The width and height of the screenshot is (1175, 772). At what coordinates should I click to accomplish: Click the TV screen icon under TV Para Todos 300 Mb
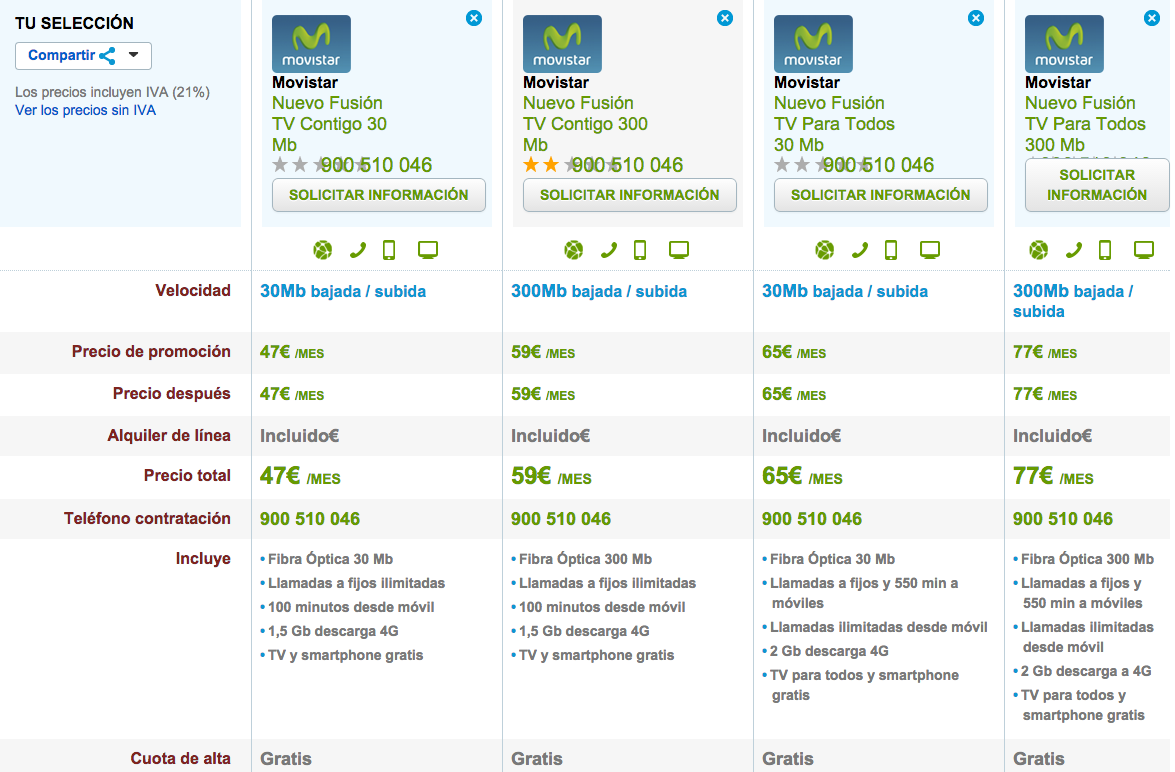click(1144, 250)
